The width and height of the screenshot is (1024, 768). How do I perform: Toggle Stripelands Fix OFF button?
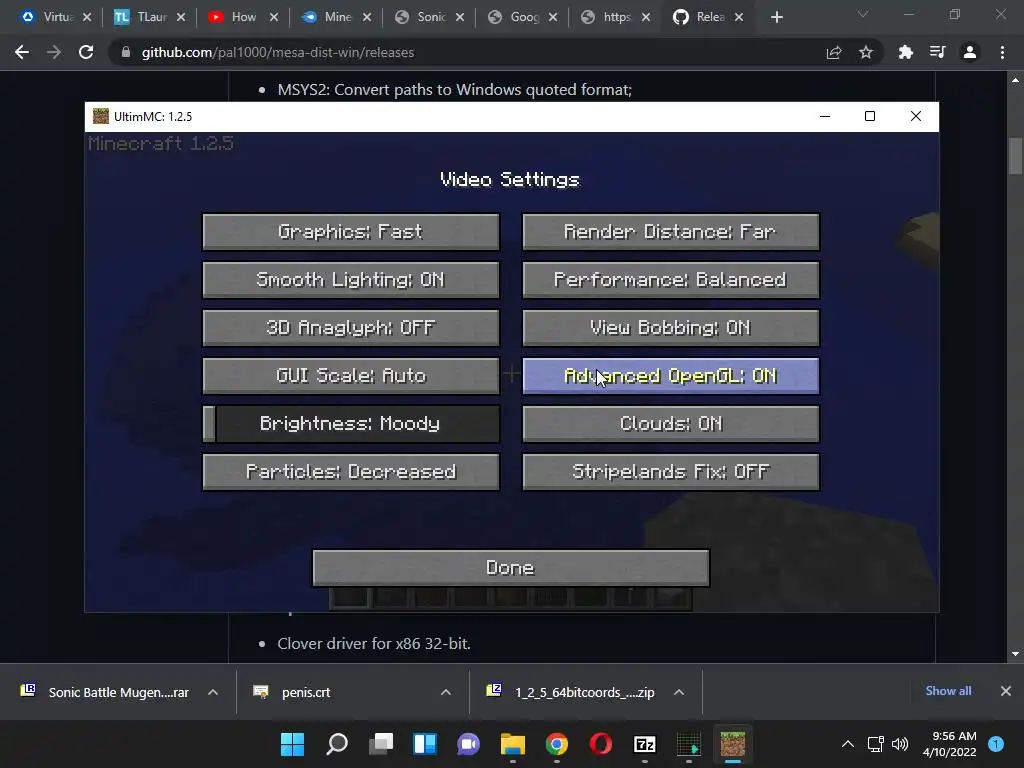coord(671,472)
